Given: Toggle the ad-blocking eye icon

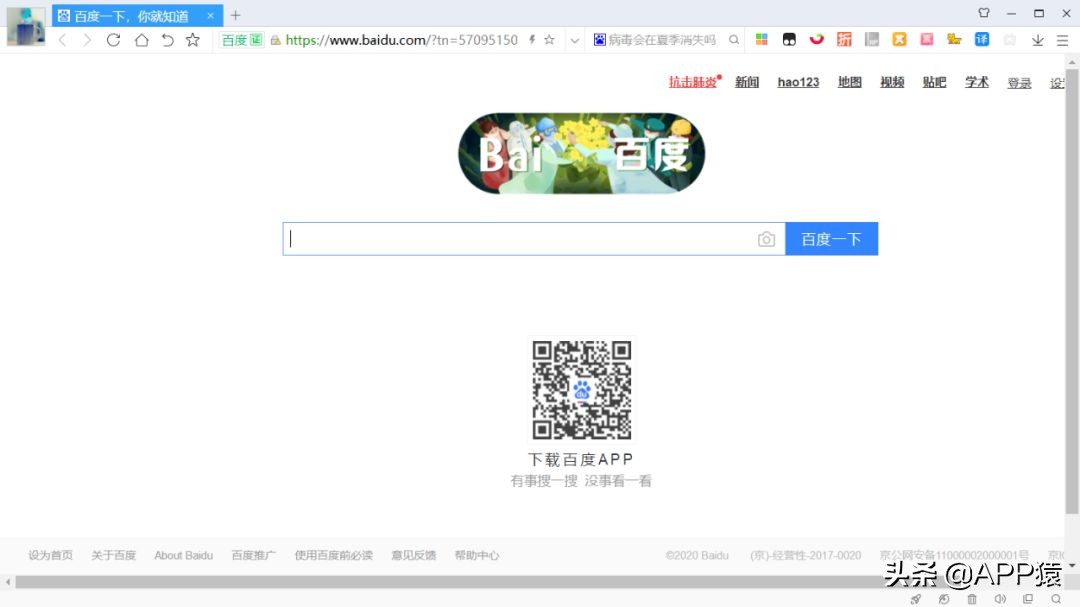Looking at the screenshot, I should point(944,598).
